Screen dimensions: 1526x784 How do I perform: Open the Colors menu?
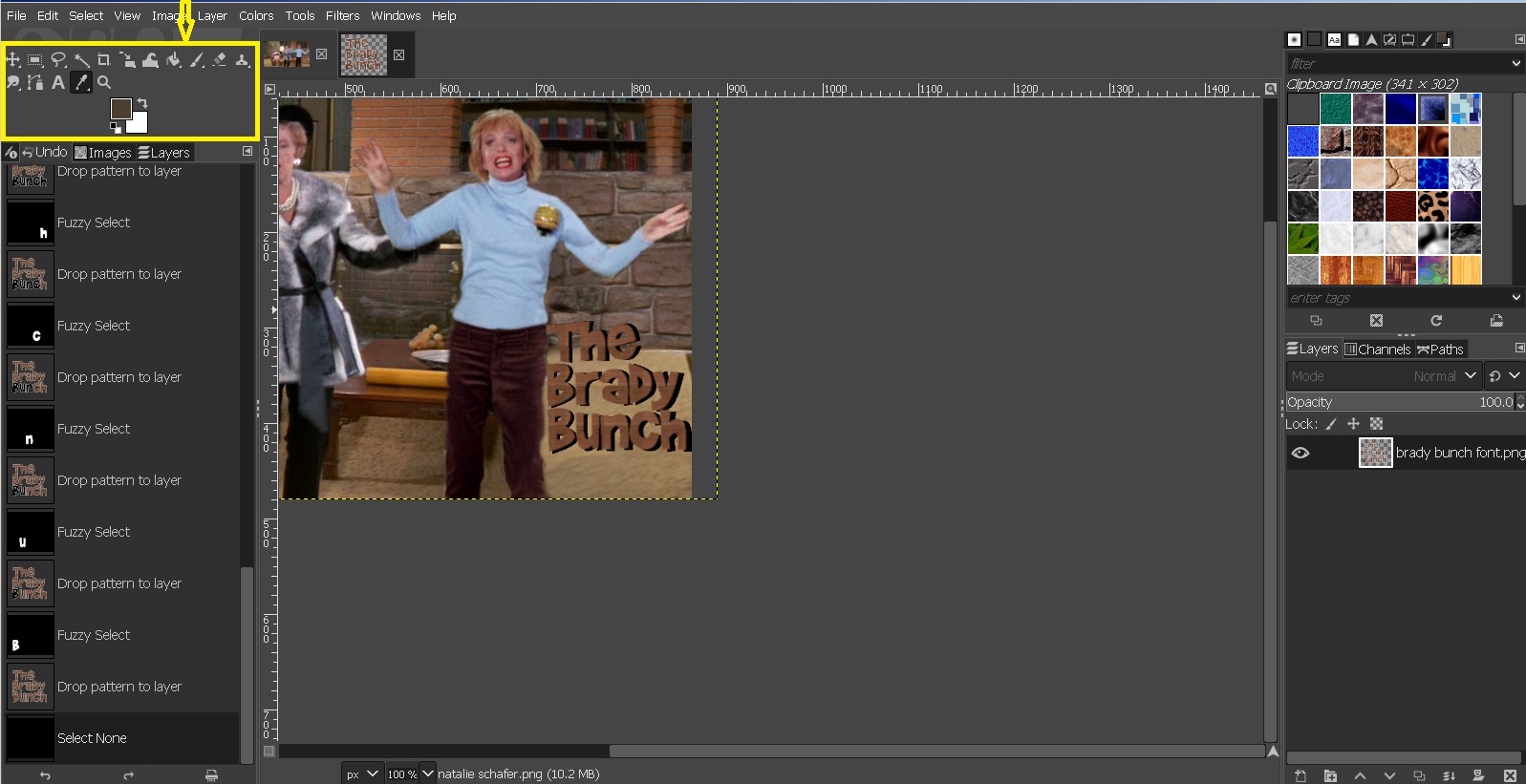pyautogui.click(x=256, y=15)
